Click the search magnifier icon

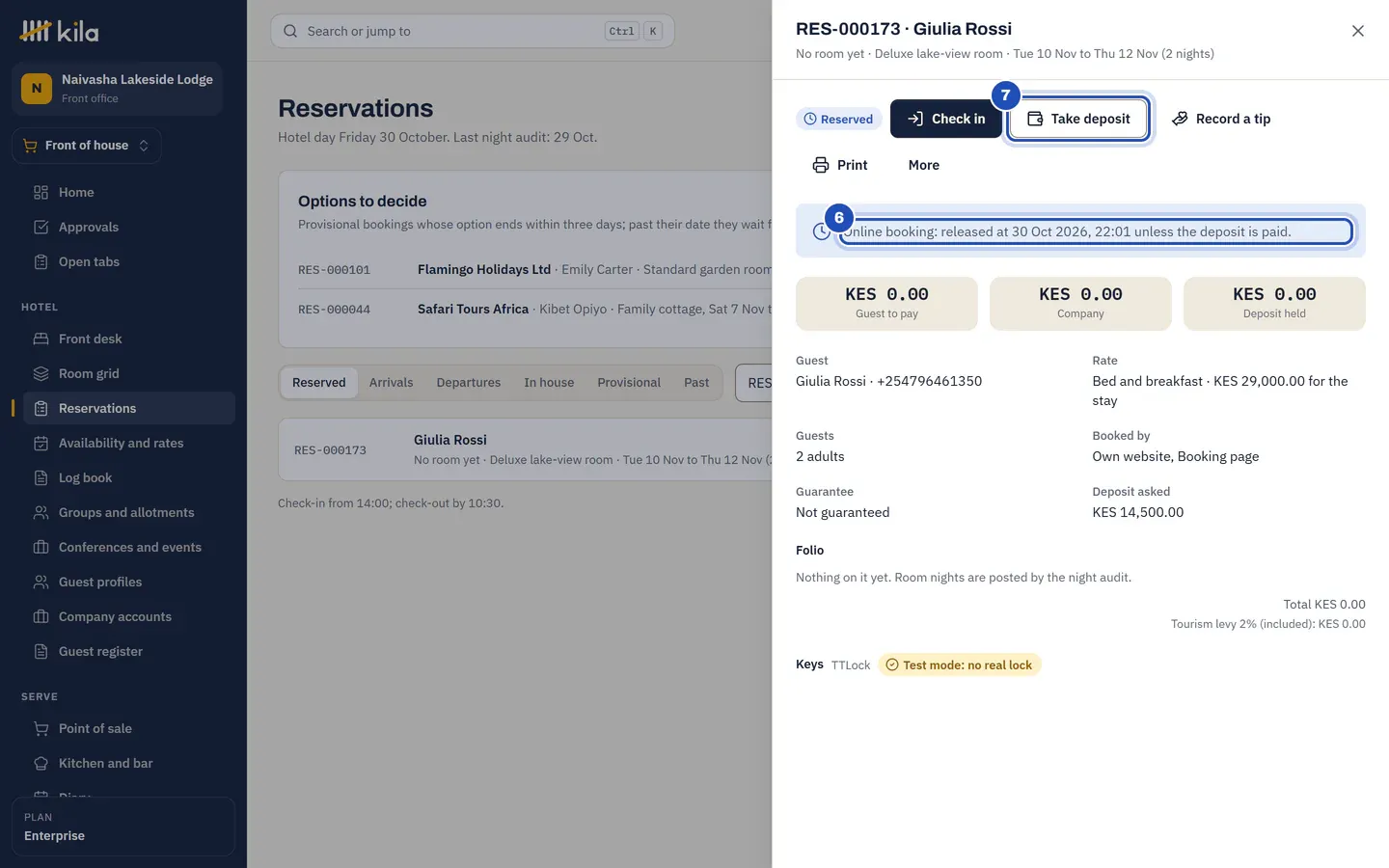(290, 31)
